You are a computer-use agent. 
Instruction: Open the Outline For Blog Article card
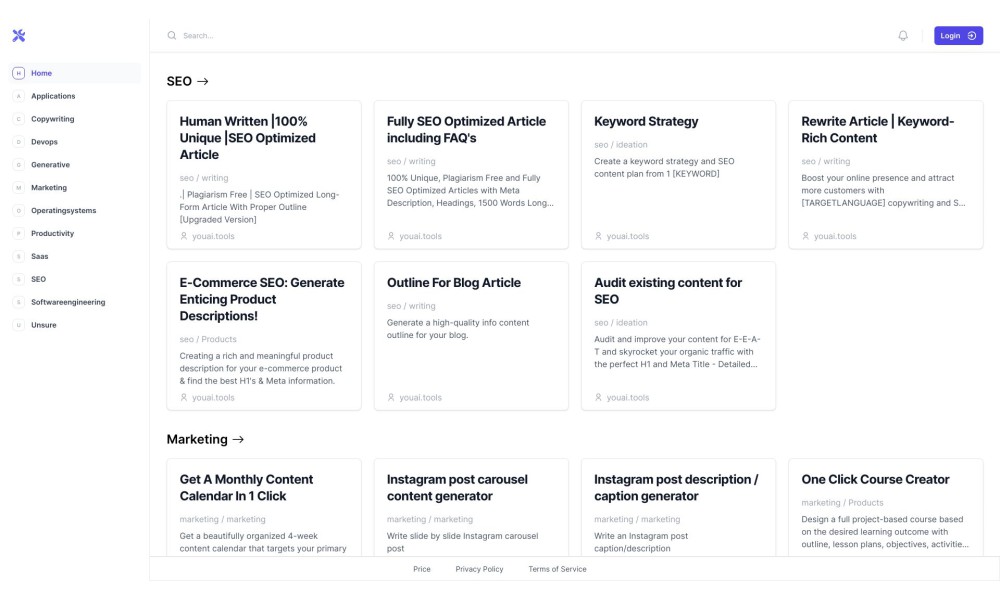point(471,336)
